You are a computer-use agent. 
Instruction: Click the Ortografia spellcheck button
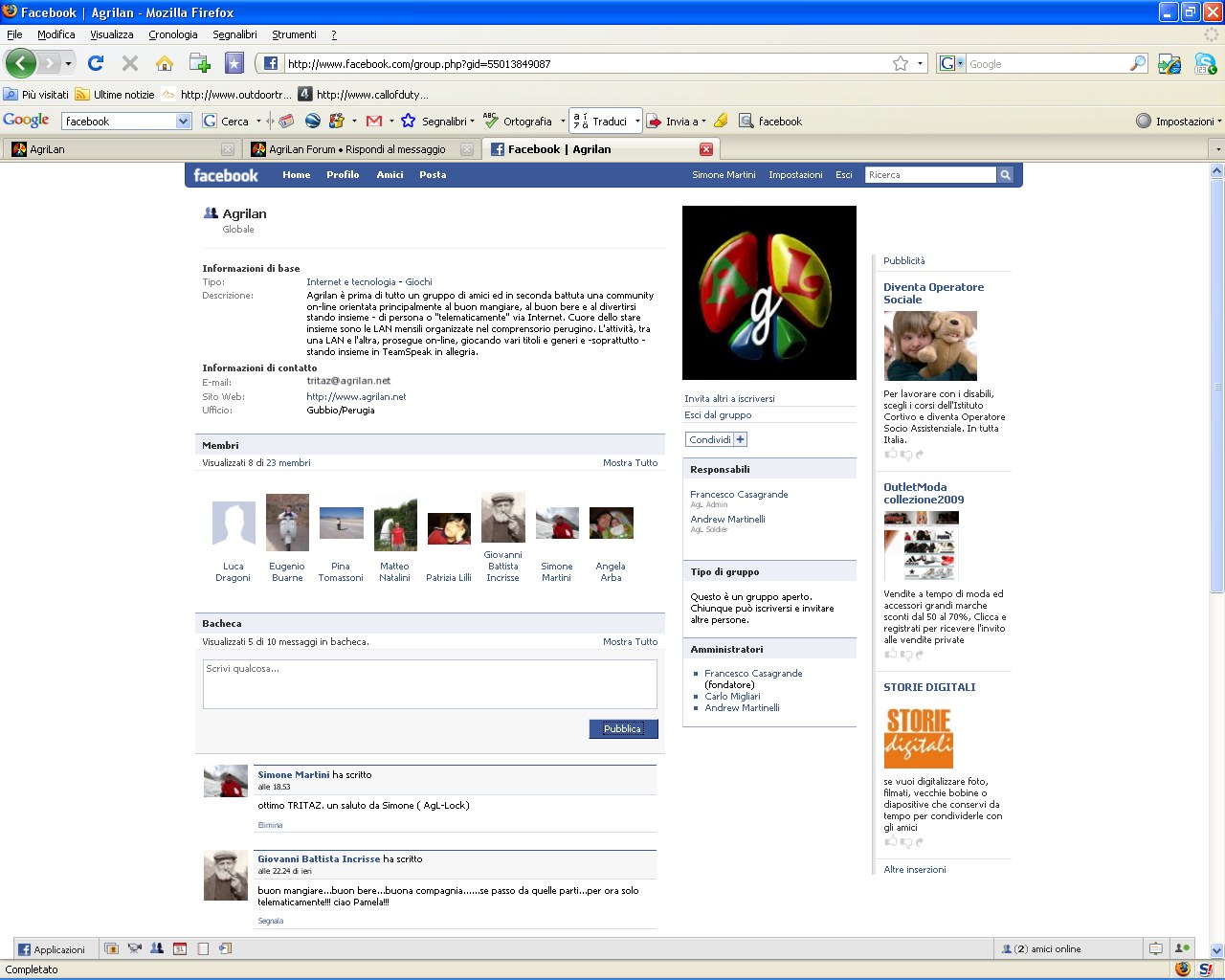518,122
